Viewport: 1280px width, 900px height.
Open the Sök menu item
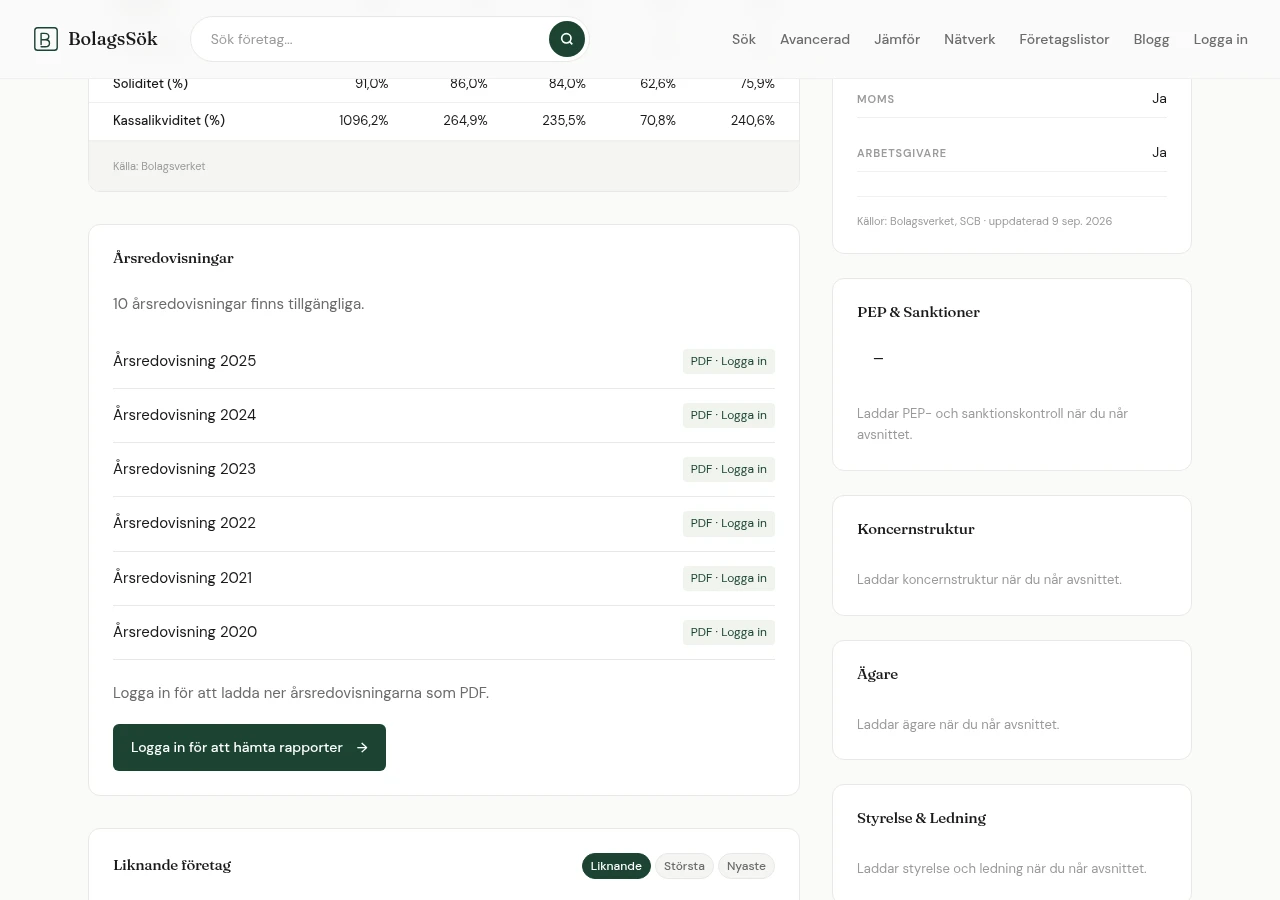pyautogui.click(x=744, y=39)
